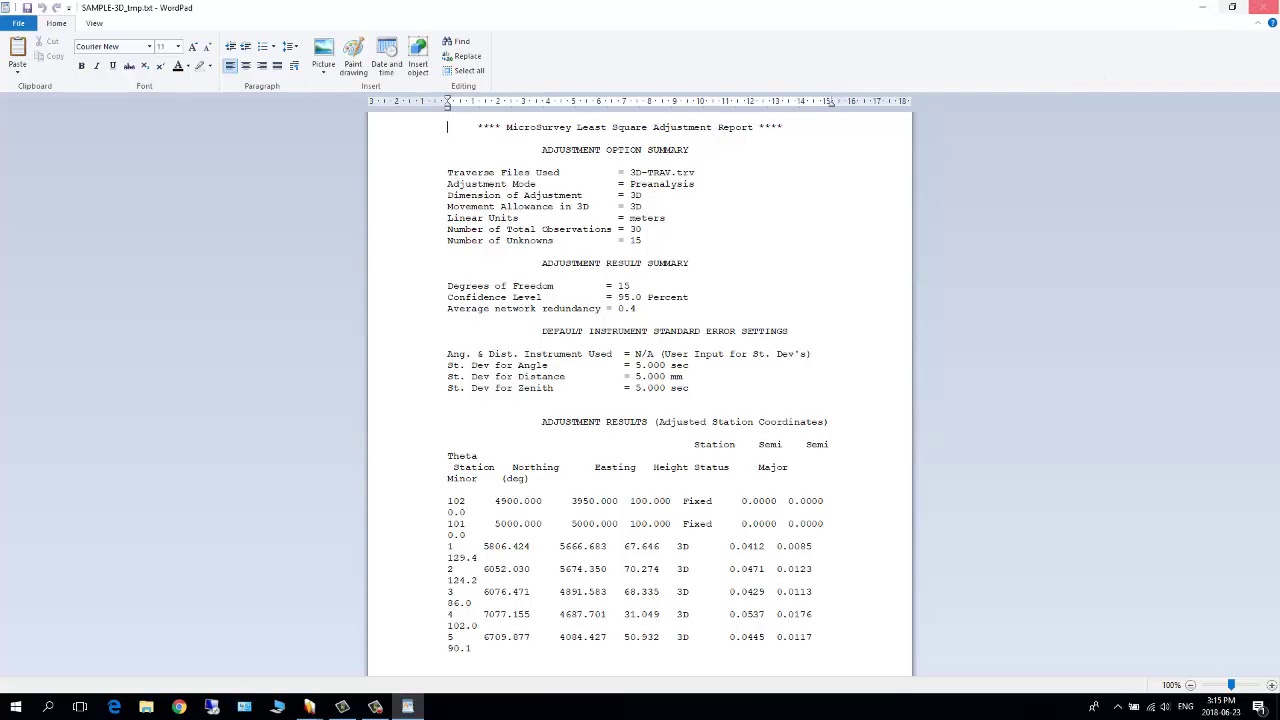This screenshot has width=1280, height=720.
Task: Toggle Superscript formatting
Action: click(x=160, y=66)
